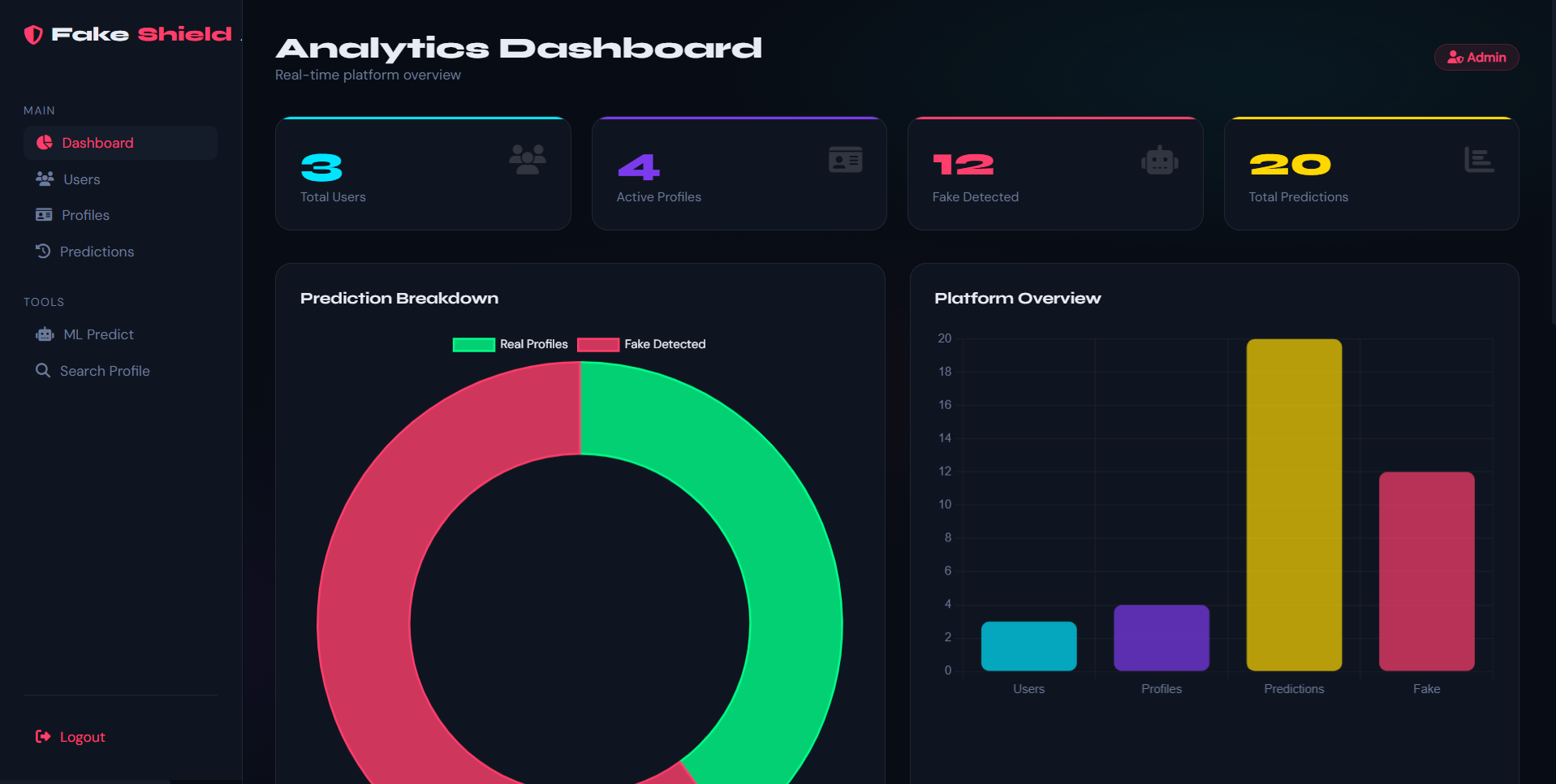
Task: Click the ML Predict robot icon
Action: [x=45, y=334]
